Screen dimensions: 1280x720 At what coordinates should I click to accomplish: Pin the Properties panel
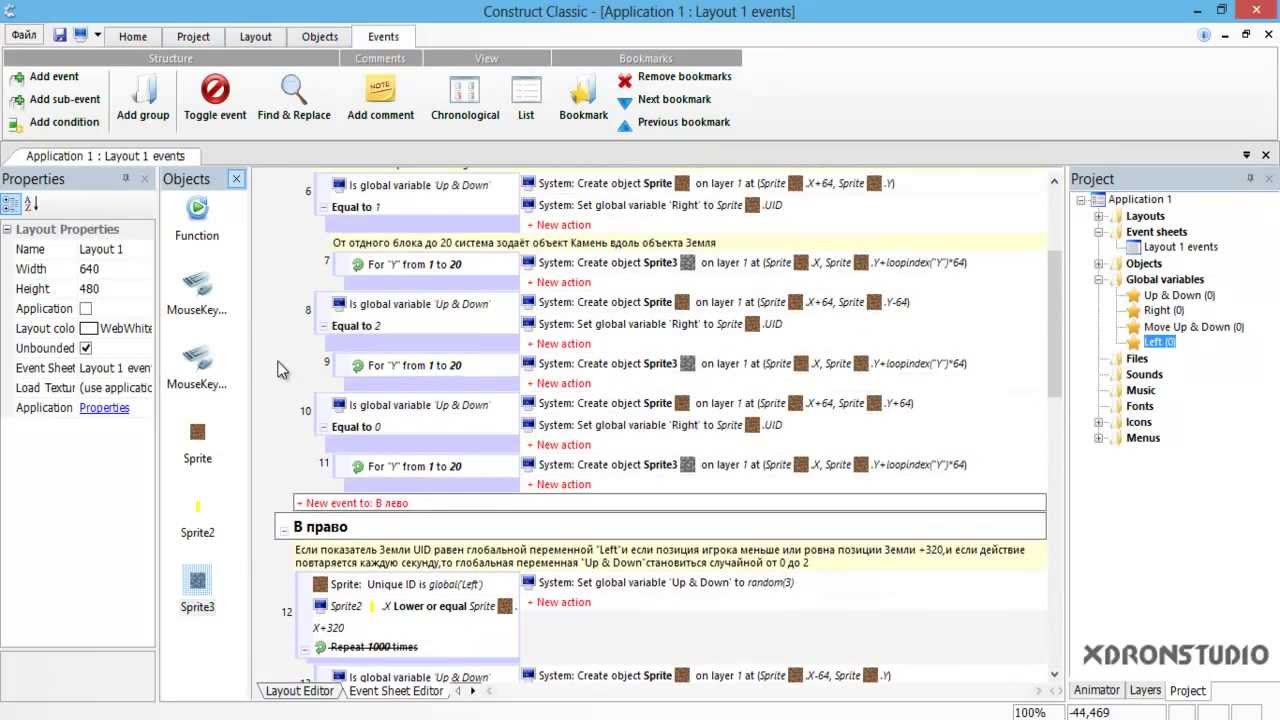(x=126, y=178)
